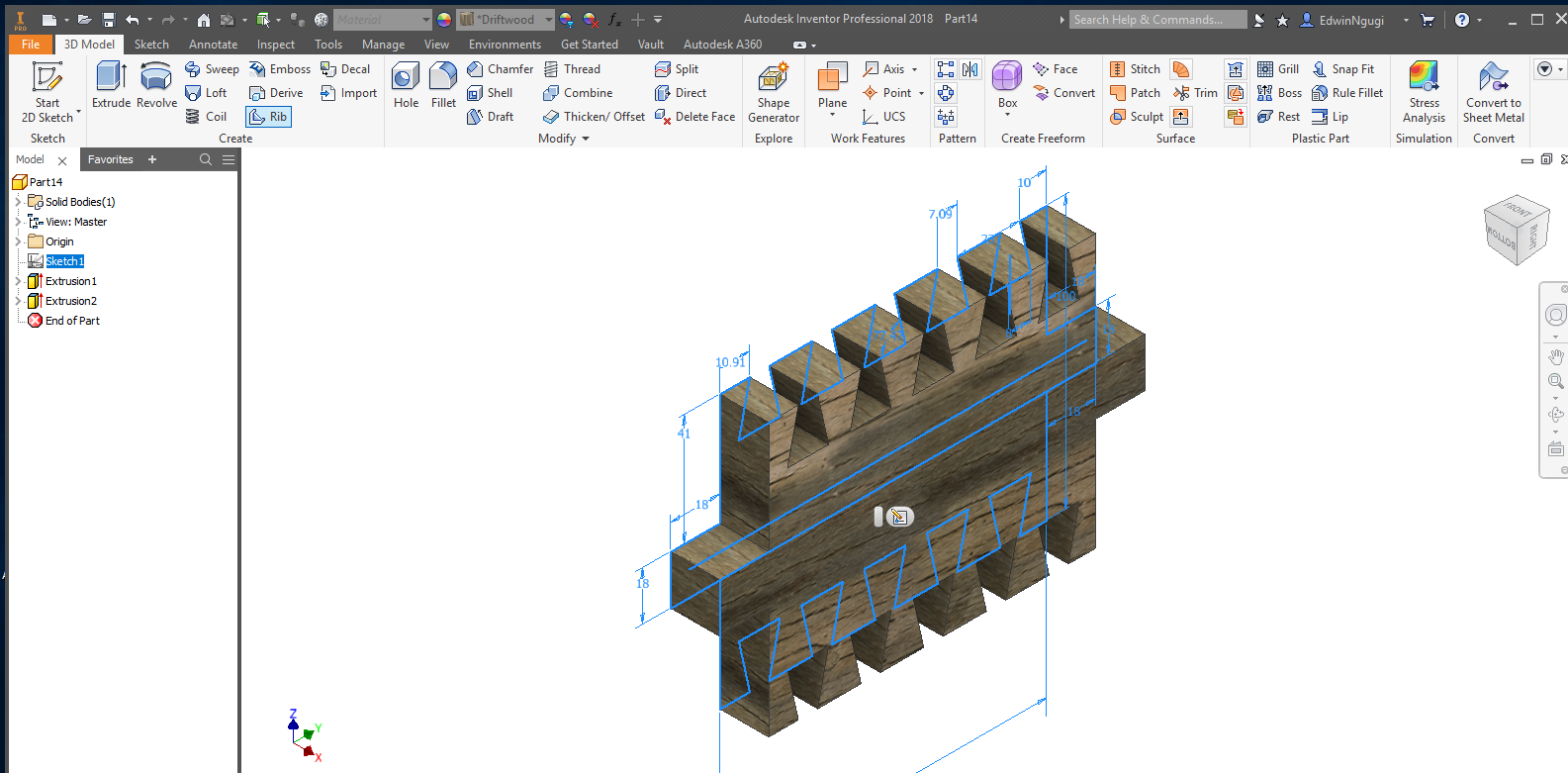Select the Favorites browser tab
Viewport: 1568px width, 773px height.
110,159
